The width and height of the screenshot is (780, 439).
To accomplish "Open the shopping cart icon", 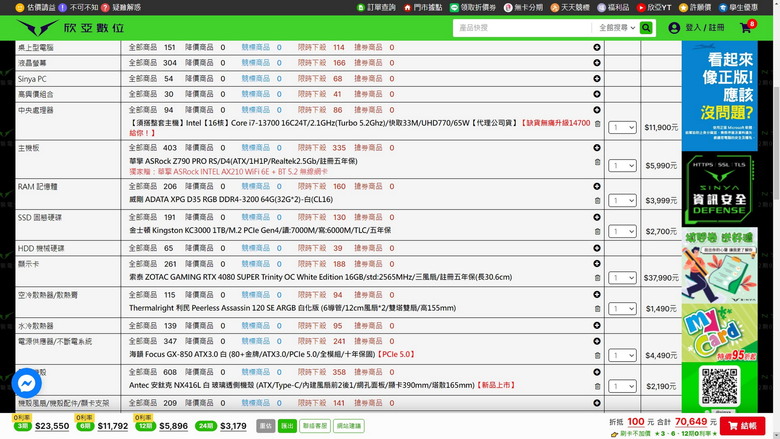I will [746, 28].
